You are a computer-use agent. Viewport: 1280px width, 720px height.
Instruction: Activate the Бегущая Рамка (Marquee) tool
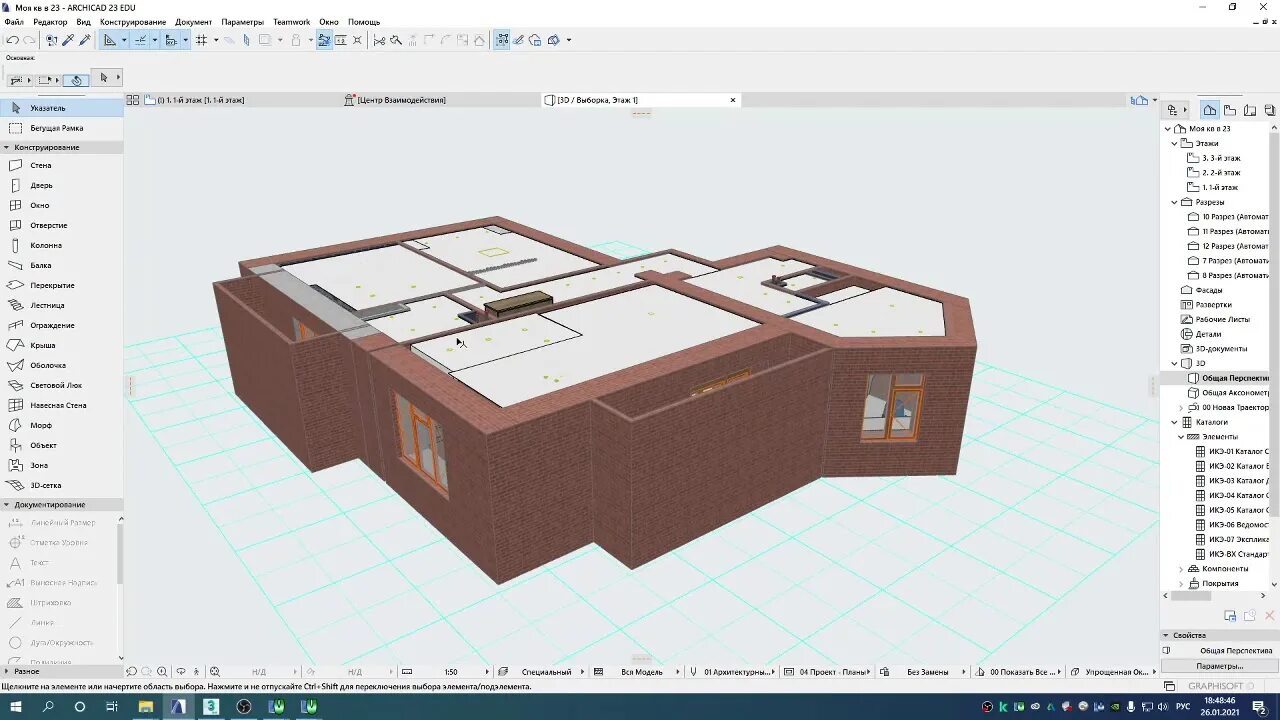point(61,128)
